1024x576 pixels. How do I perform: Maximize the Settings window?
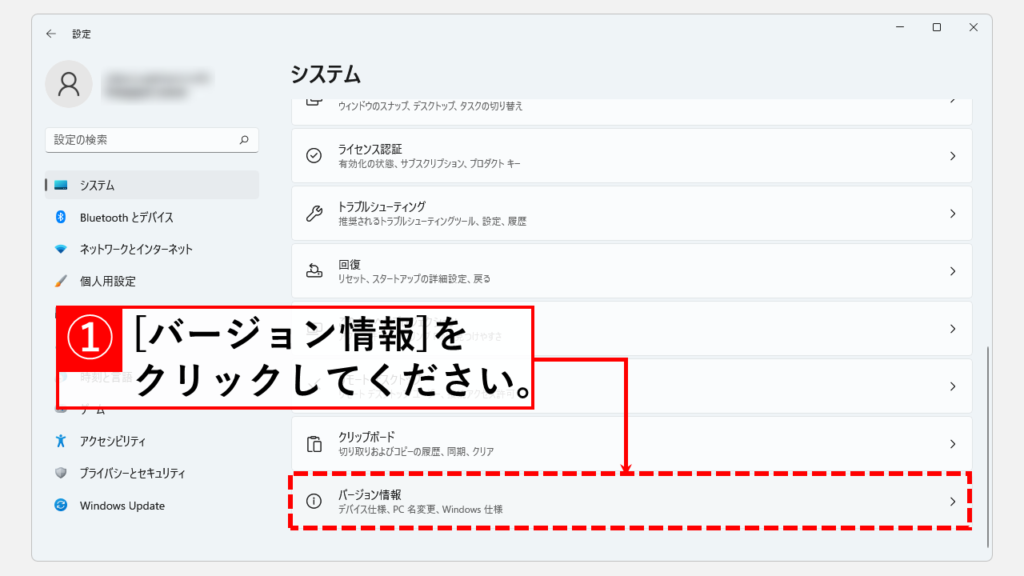pos(936,27)
